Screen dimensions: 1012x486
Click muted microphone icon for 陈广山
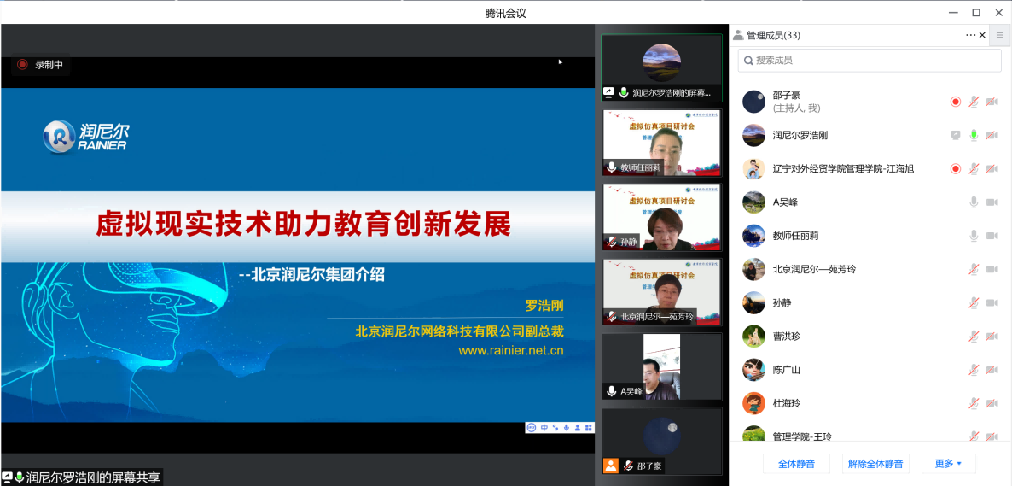[x=974, y=370]
